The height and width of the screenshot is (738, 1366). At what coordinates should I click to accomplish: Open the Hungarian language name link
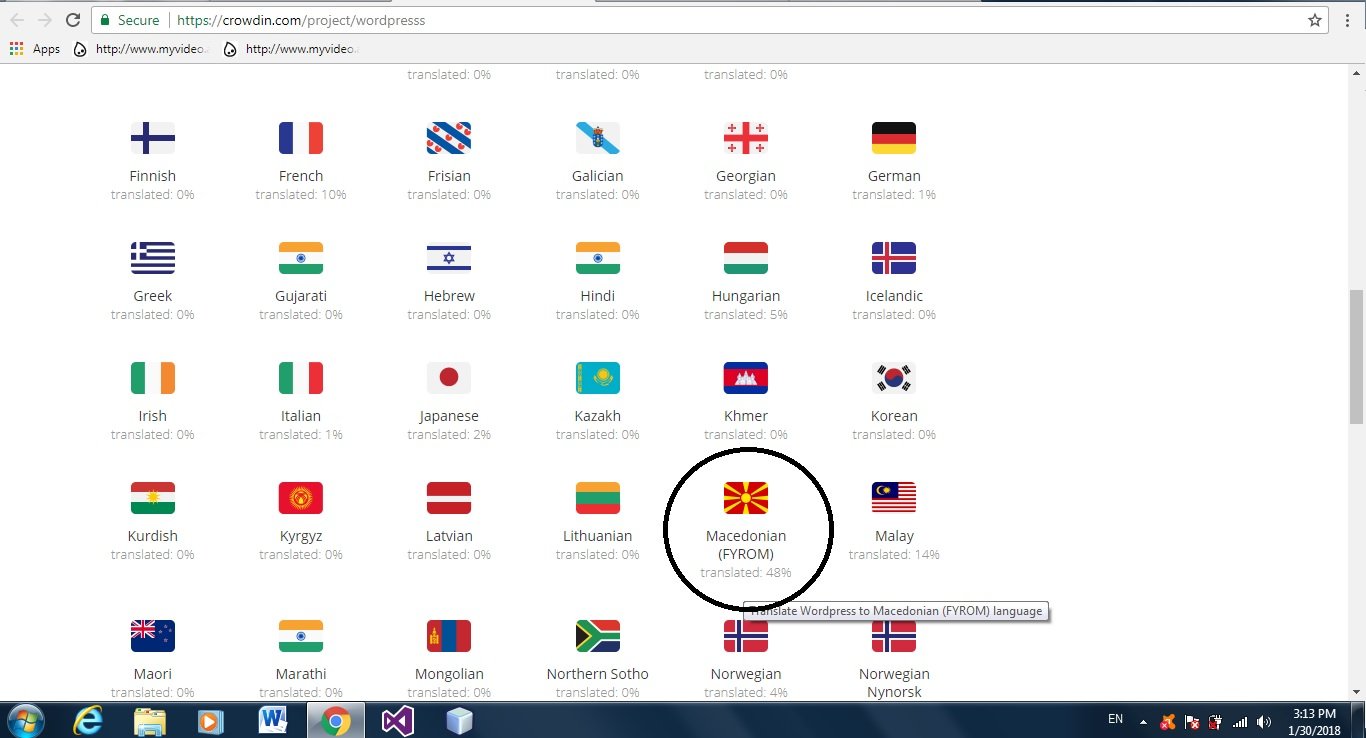(x=746, y=296)
